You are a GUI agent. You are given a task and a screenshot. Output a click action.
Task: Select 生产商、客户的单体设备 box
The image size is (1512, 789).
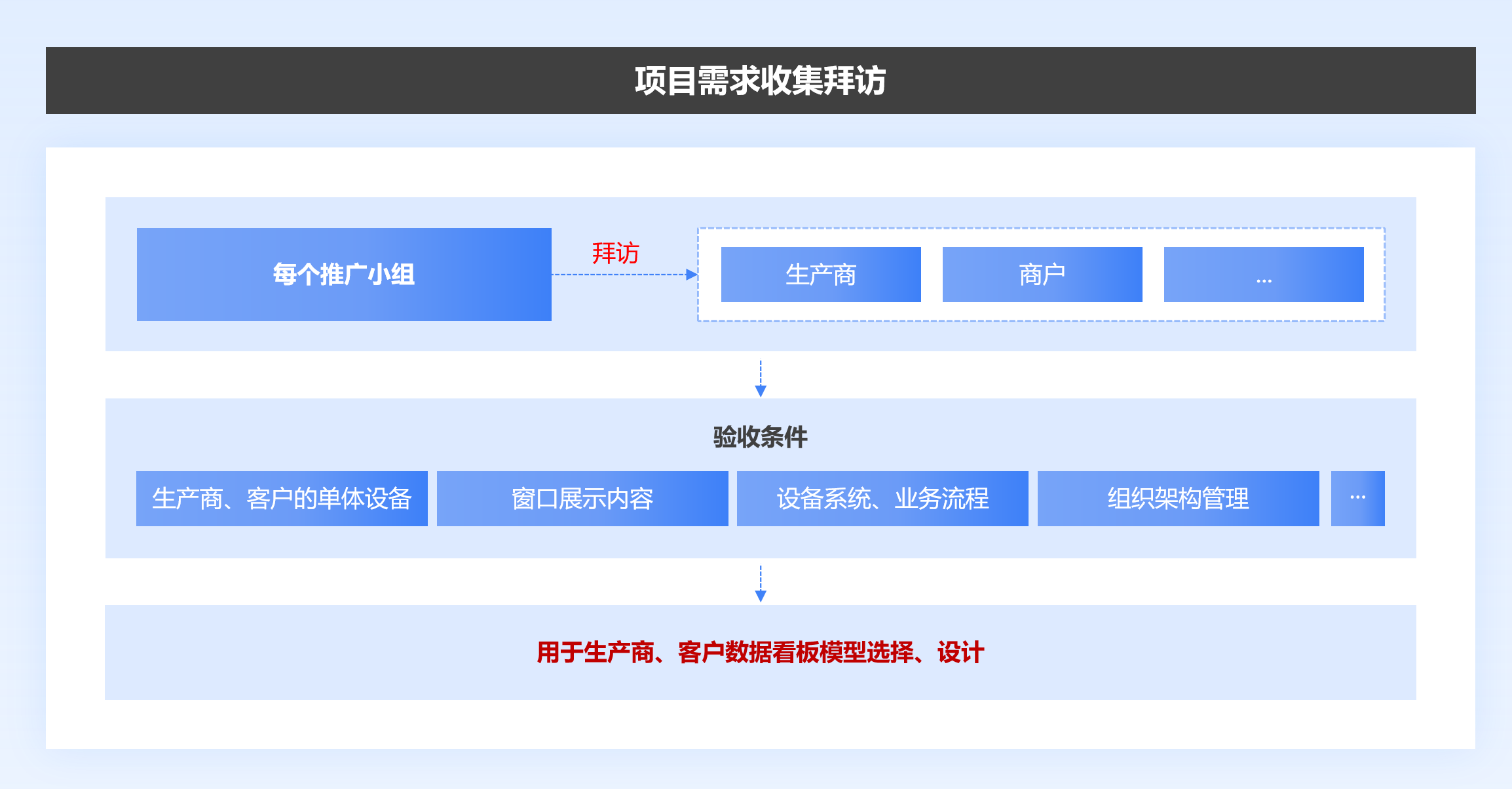[282, 499]
